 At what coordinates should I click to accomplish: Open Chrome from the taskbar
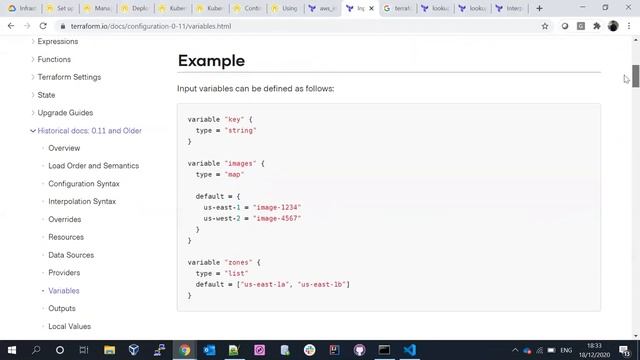185,350
